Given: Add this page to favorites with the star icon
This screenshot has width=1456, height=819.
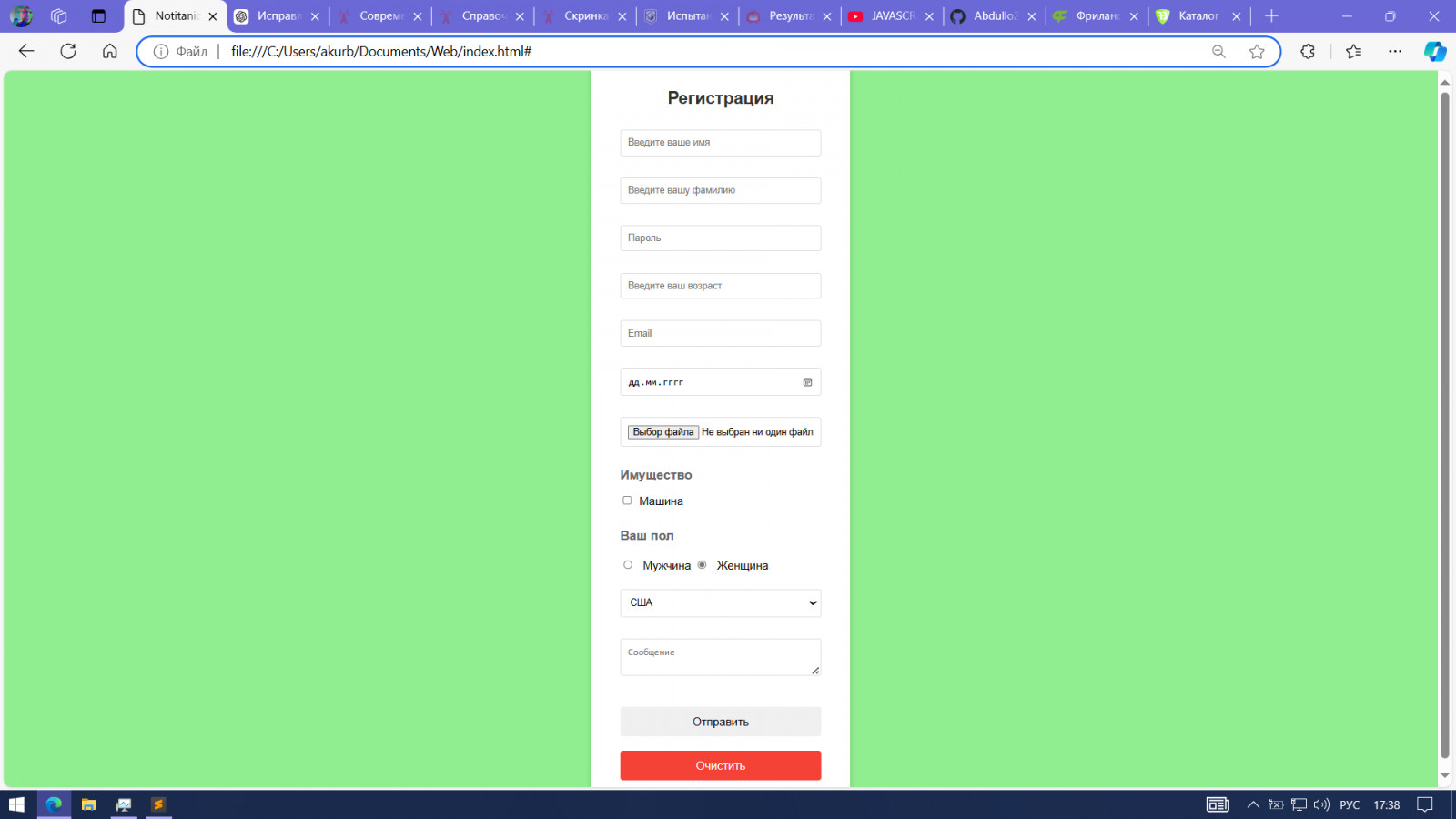Looking at the screenshot, I should 1257,52.
